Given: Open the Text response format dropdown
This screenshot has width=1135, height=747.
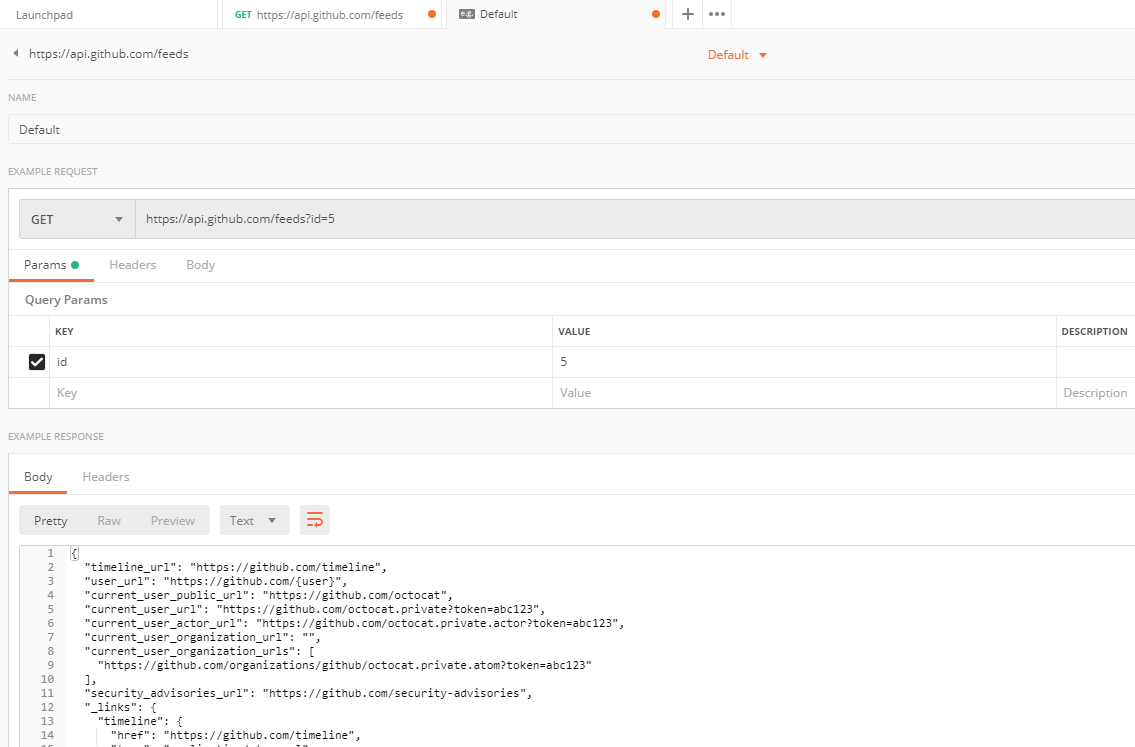Looking at the screenshot, I should pyautogui.click(x=253, y=520).
